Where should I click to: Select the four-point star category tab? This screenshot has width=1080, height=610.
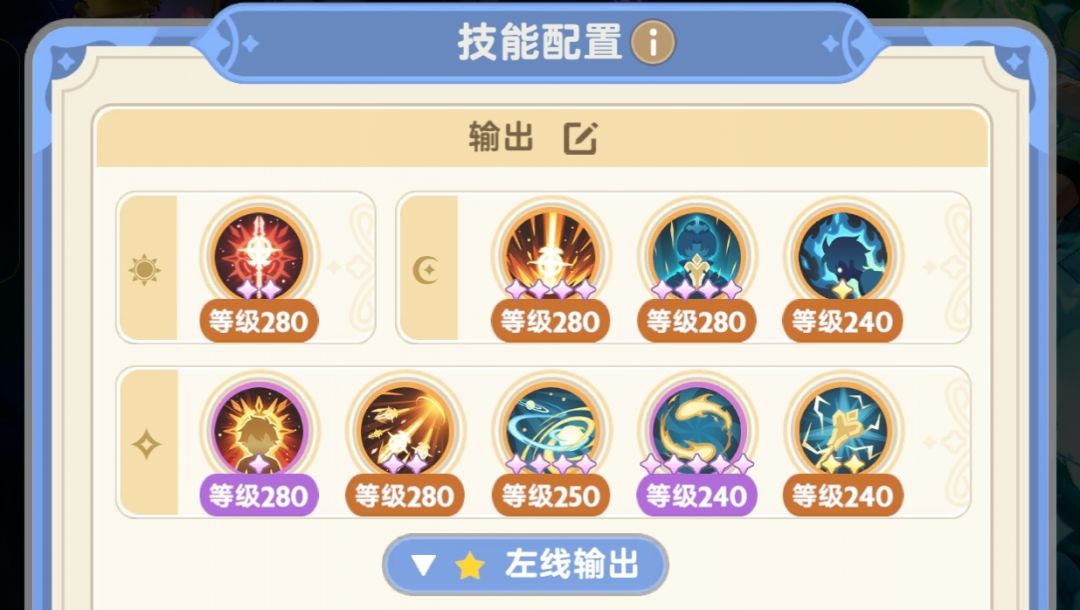[x=147, y=443]
